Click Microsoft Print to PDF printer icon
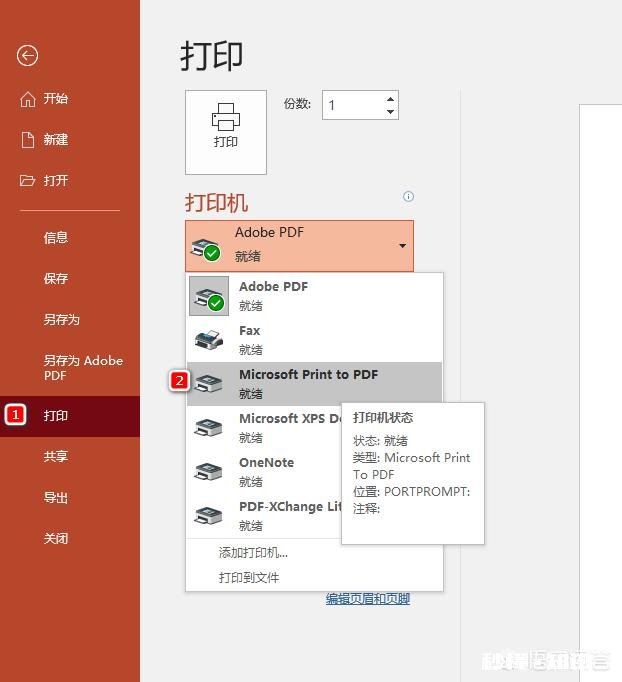The height and width of the screenshot is (682, 622). tap(209, 384)
